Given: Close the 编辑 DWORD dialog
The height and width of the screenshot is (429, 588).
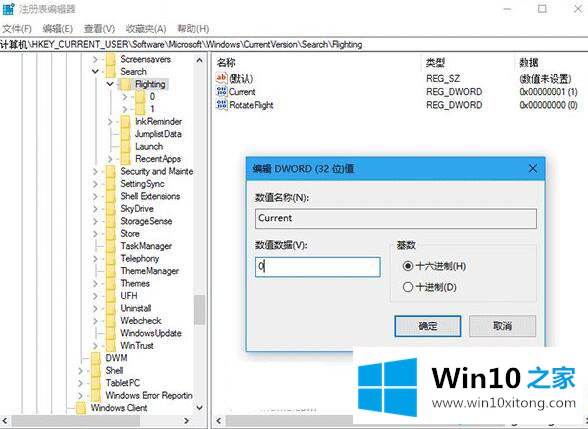Looking at the screenshot, I should point(532,169).
